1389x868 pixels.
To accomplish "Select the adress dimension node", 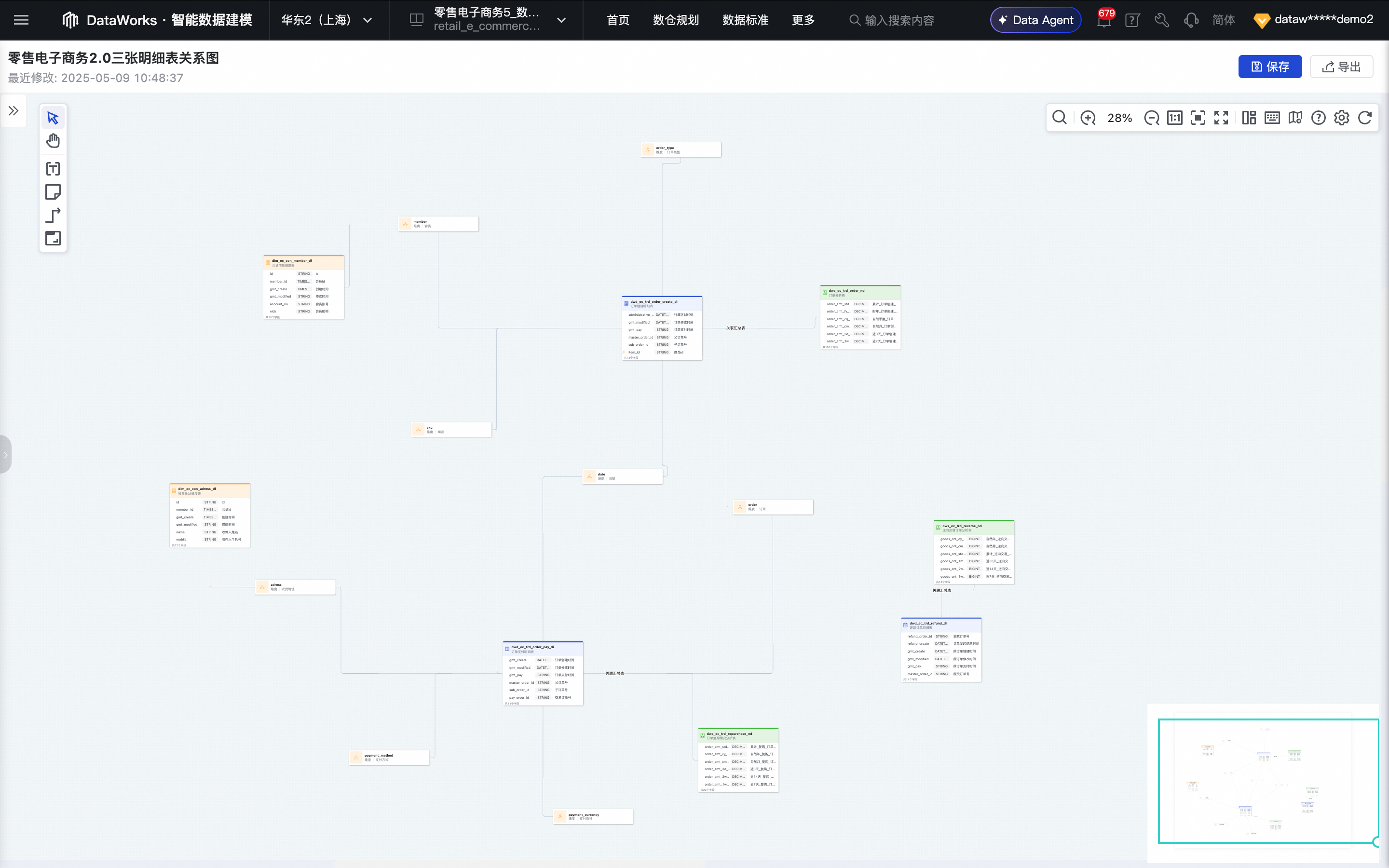I will point(295,587).
